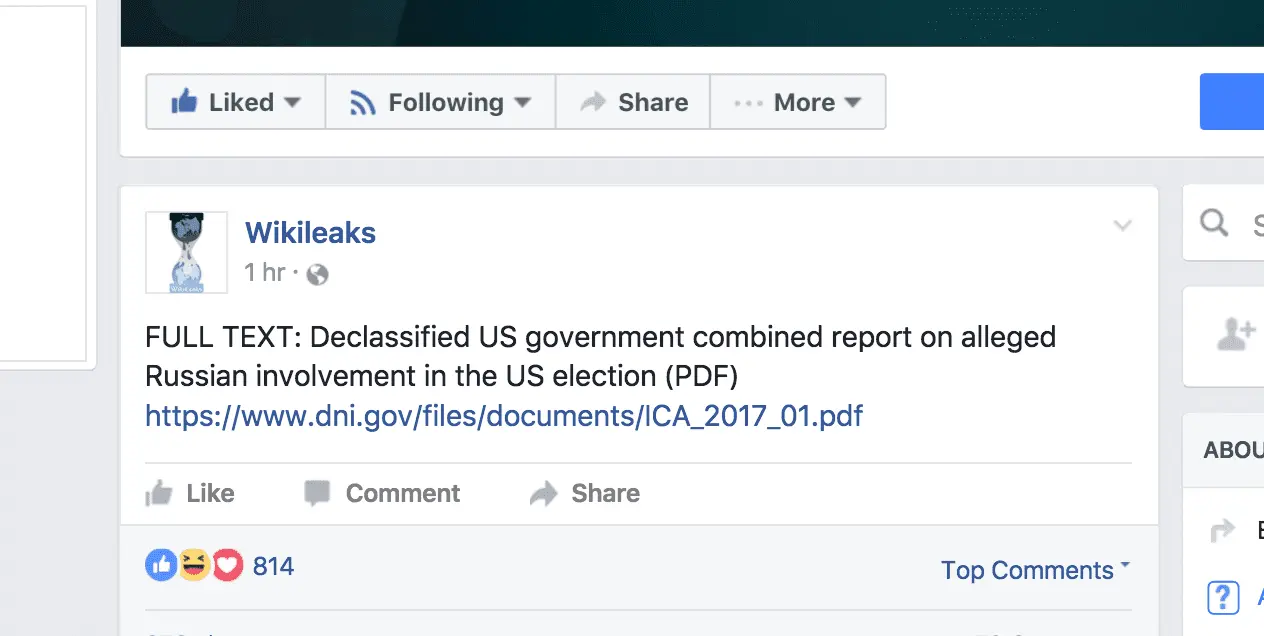Click the thumbs-up Like icon on post
The image size is (1264, 636).
point(160,493)
